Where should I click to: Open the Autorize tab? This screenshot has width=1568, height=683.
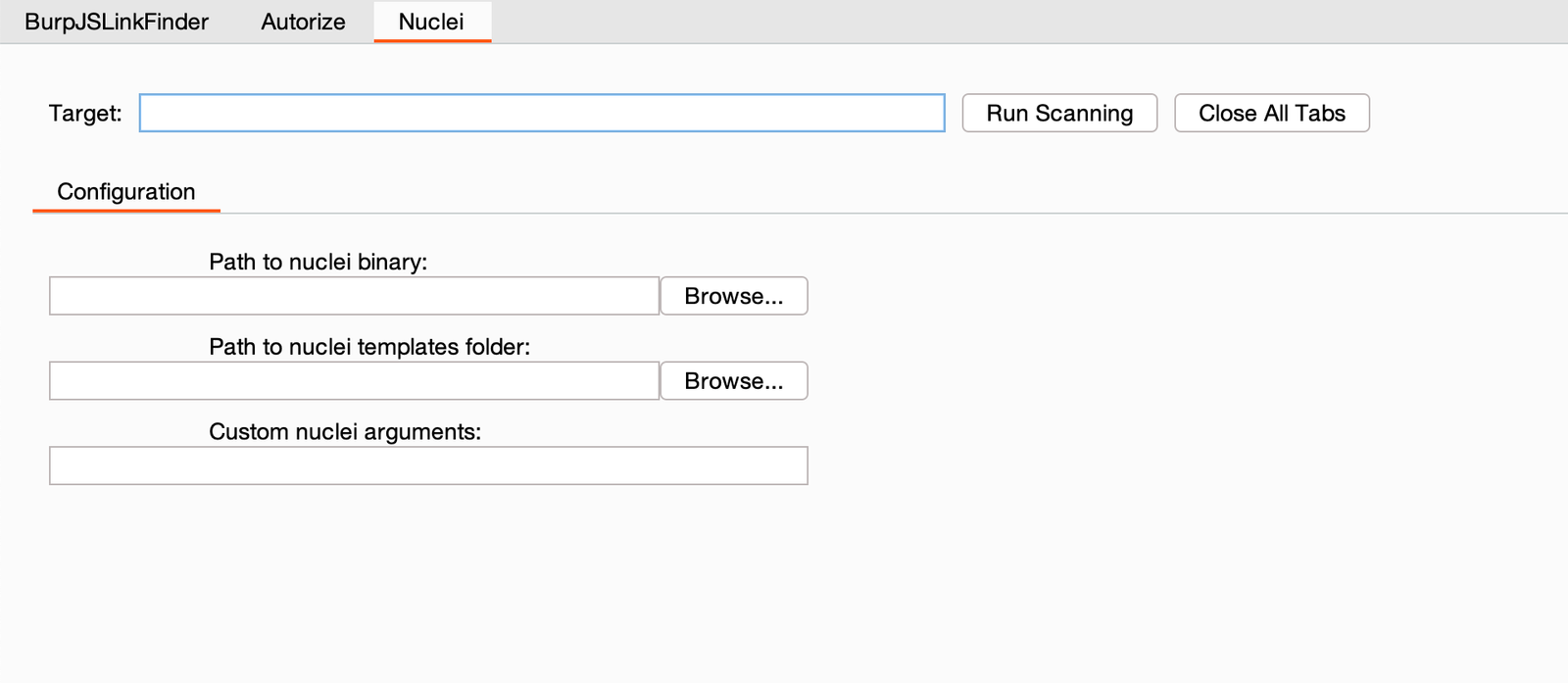303,22
